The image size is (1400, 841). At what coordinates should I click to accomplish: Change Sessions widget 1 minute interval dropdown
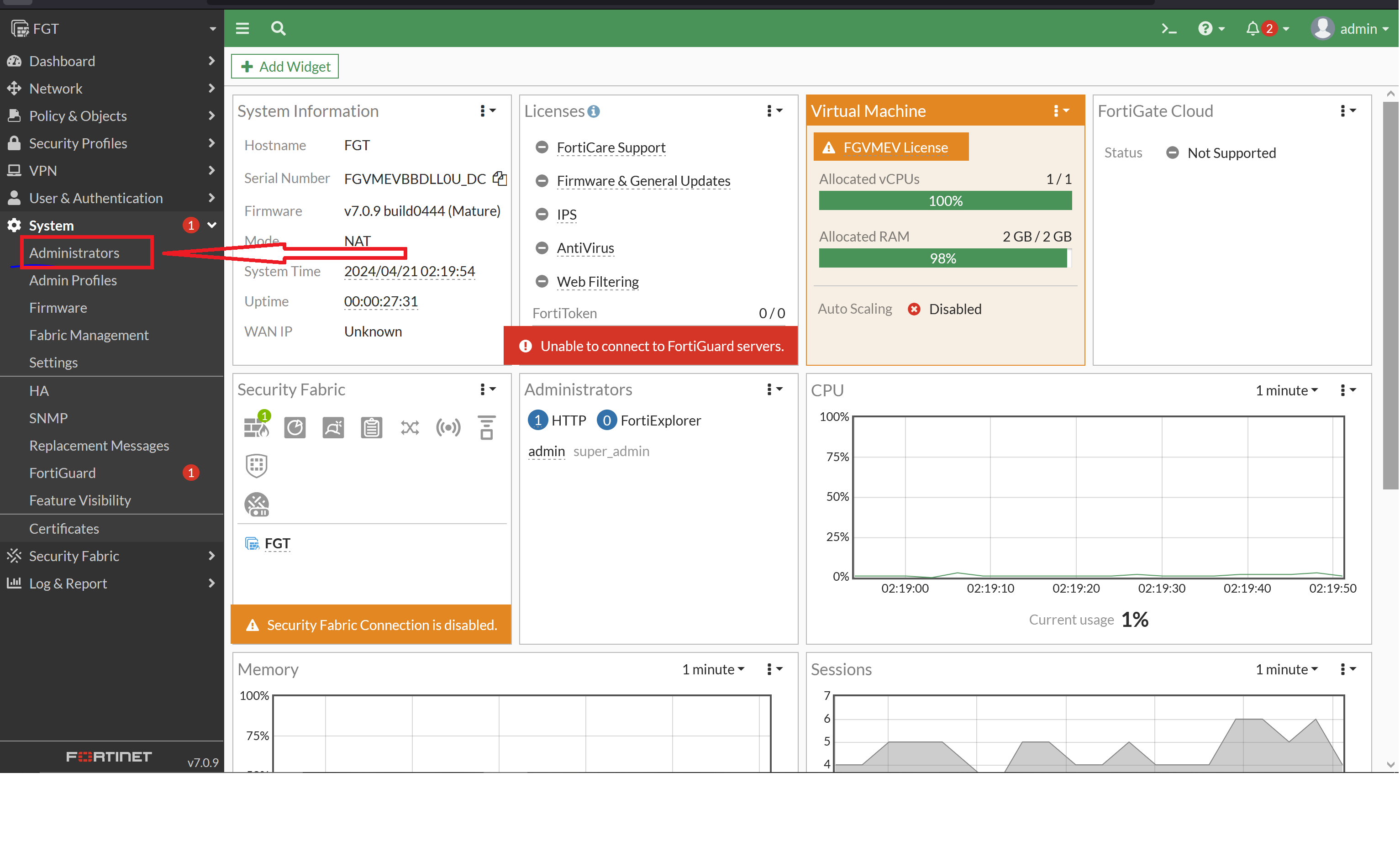[1287, 669]
